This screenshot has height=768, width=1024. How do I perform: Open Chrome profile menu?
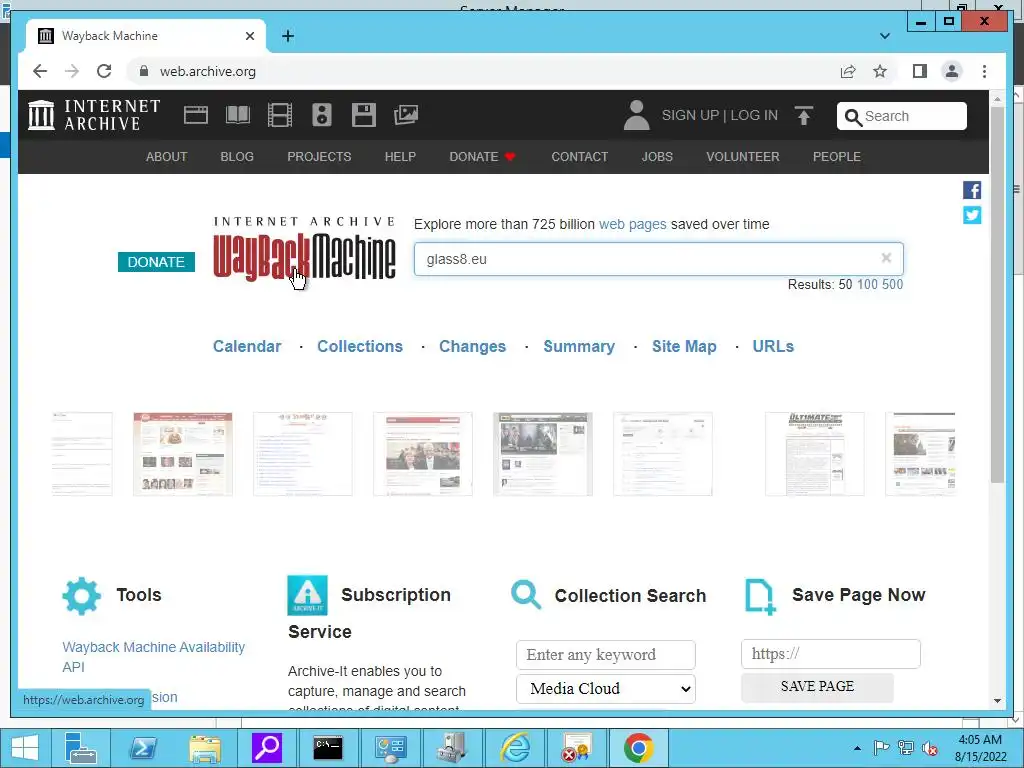952,71
